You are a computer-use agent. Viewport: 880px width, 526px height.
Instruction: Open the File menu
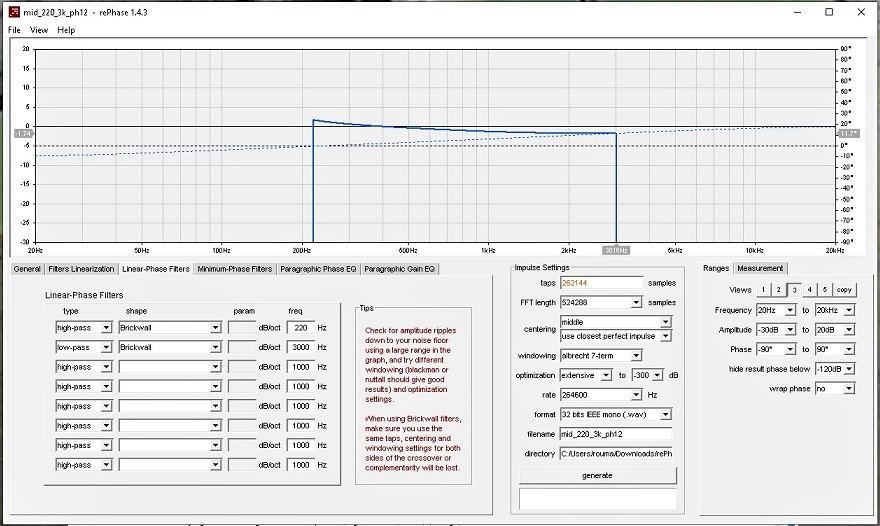pyautogui.click(x=14, y=30)
